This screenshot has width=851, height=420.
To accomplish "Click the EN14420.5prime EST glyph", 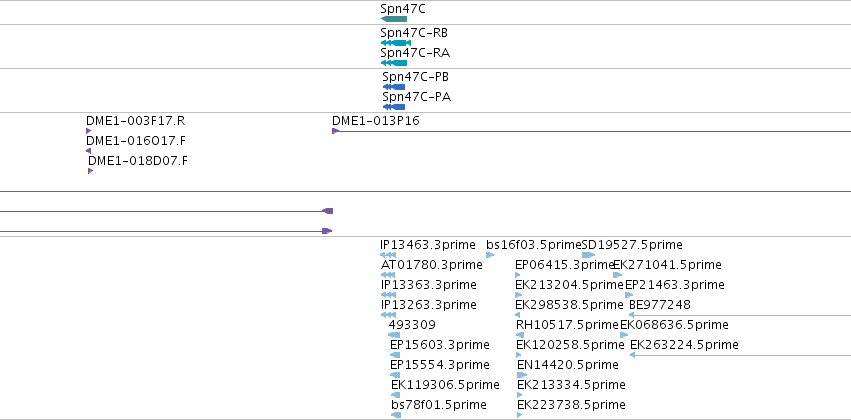I will 522,375.
